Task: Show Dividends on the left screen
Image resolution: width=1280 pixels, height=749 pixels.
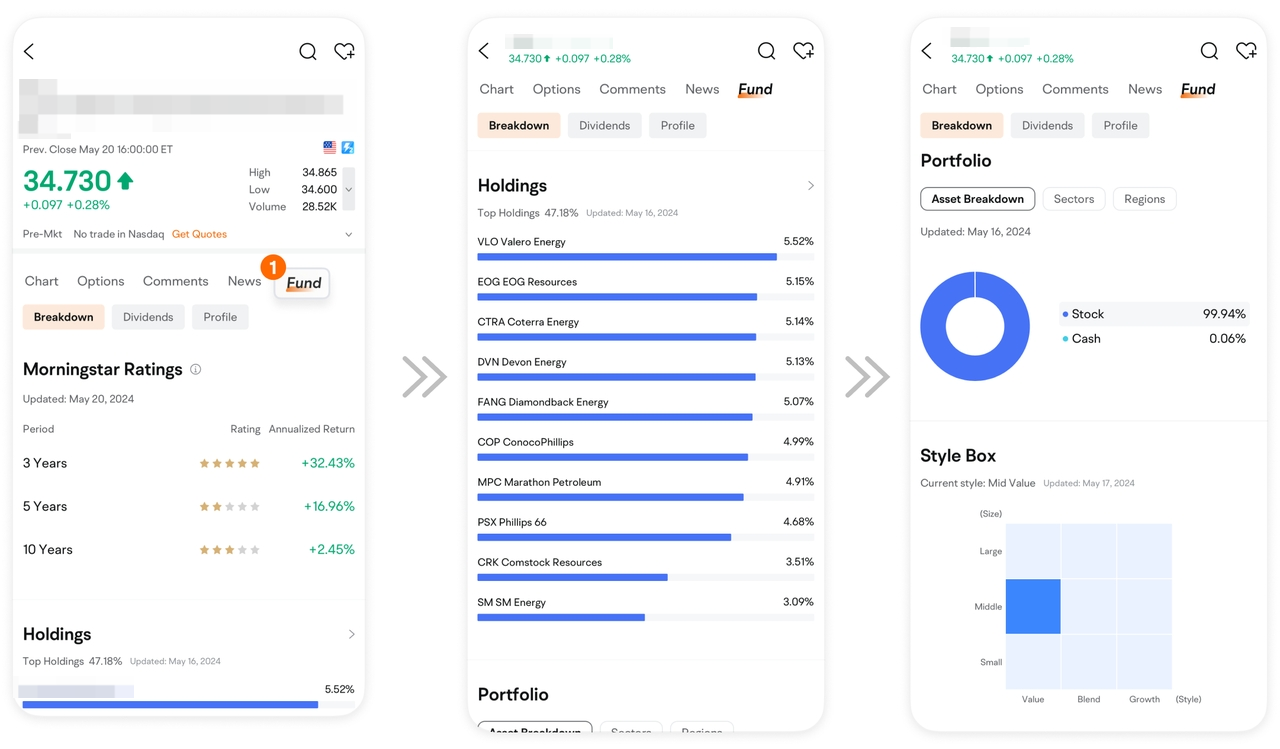Action: (x=148, y=317)
